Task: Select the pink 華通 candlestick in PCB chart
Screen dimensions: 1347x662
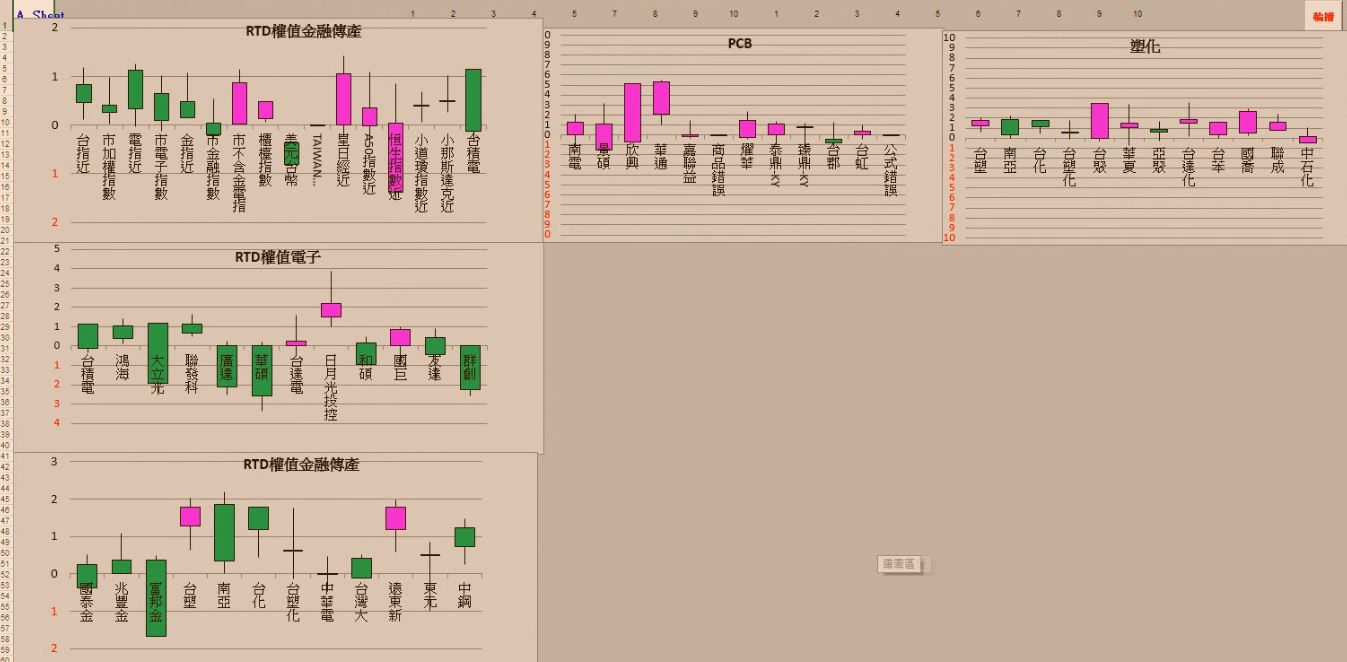Action: pyautogui.click(x=661, y=98)
